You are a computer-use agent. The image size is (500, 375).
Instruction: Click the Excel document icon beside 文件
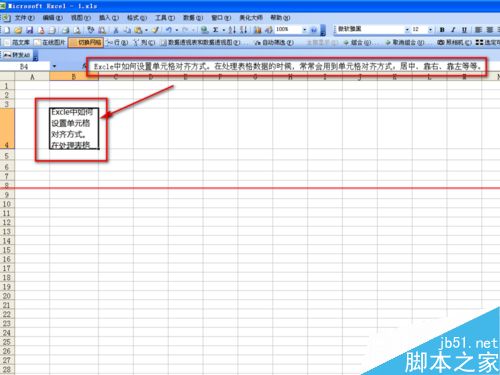(7, 18)
